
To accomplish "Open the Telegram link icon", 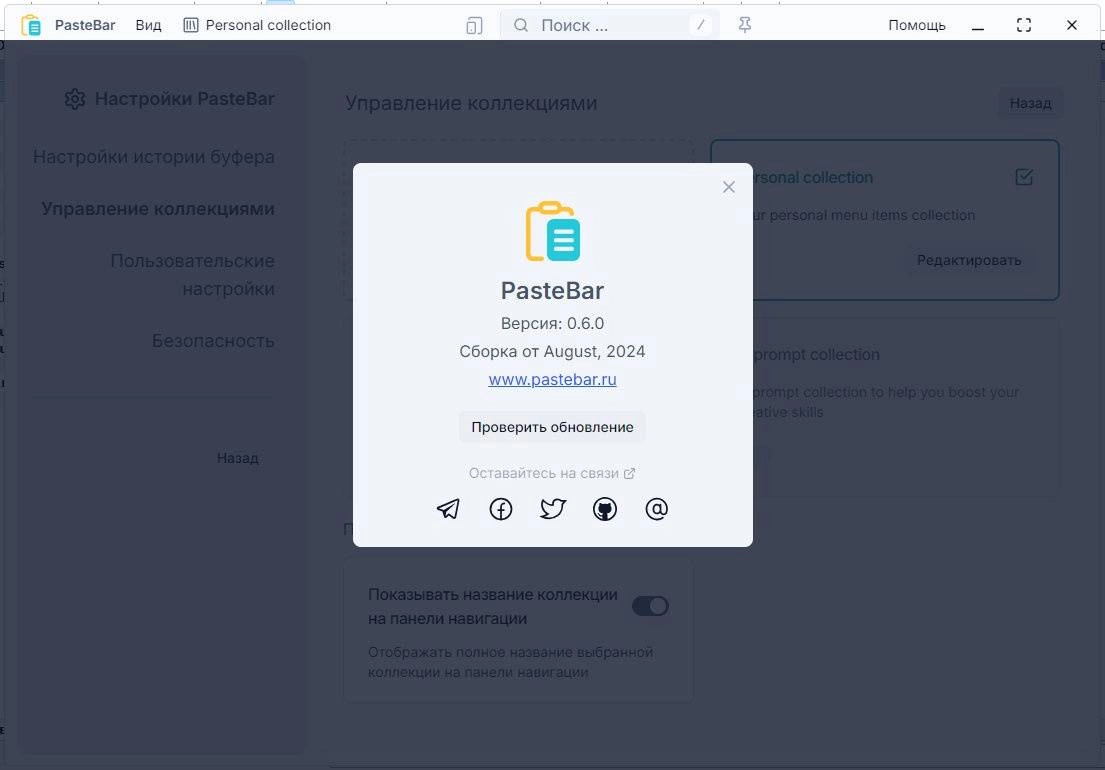I will 448,509.
